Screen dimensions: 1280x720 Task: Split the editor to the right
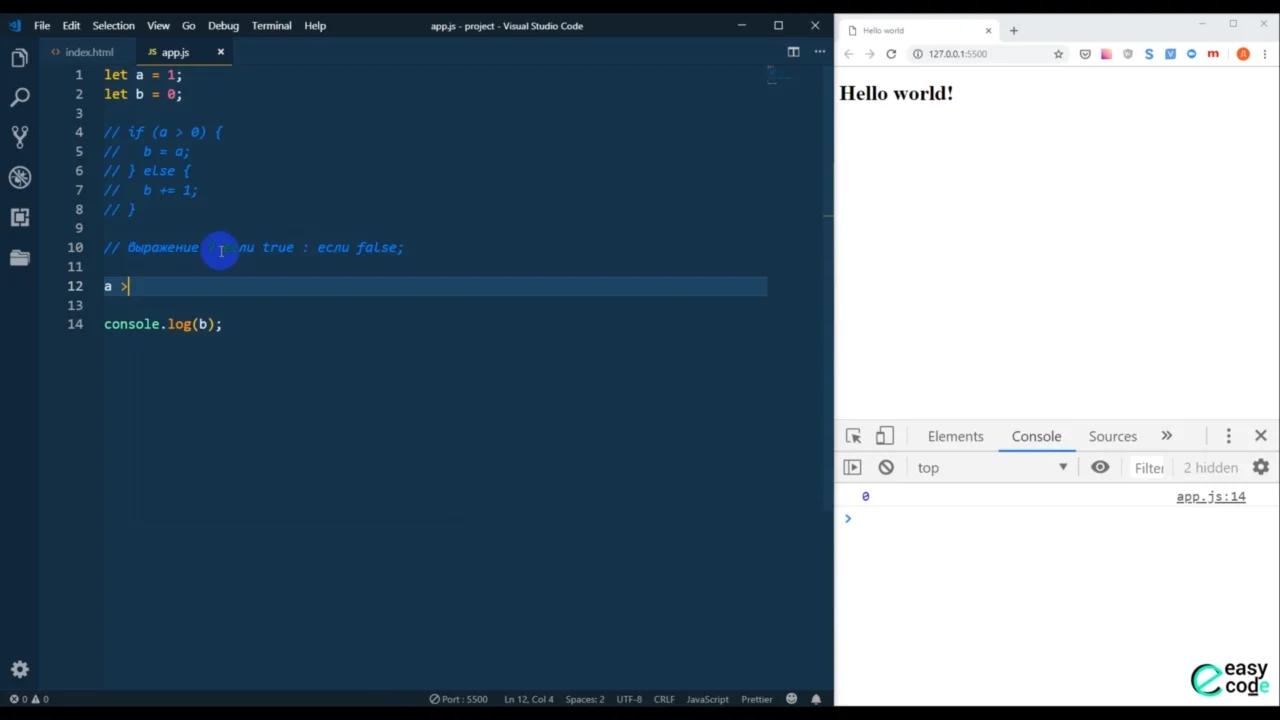pos(793,52)
